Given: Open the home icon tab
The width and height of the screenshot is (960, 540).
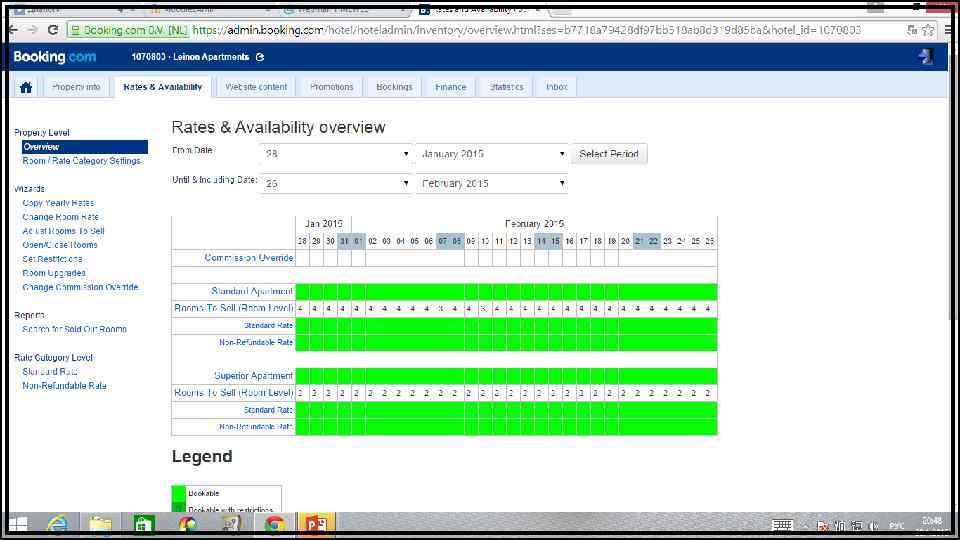Looking at the screenshot, I should point(26,87).
